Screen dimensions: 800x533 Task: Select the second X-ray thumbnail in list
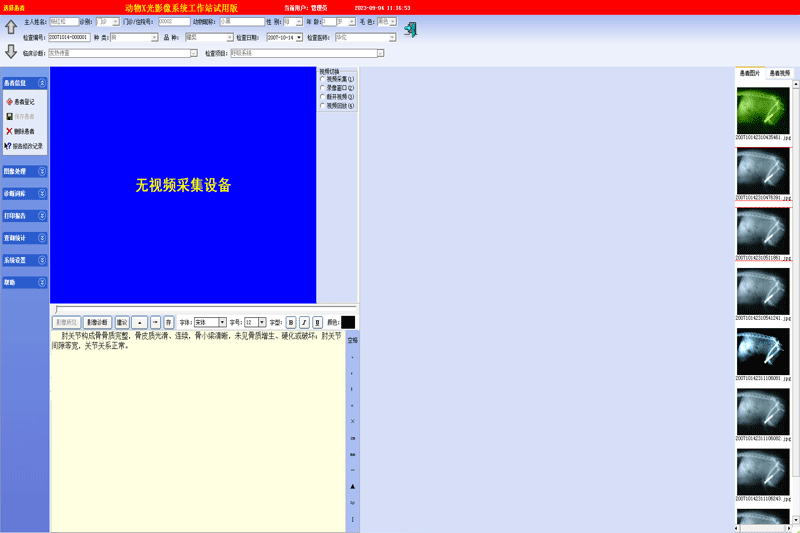(763, 171)
